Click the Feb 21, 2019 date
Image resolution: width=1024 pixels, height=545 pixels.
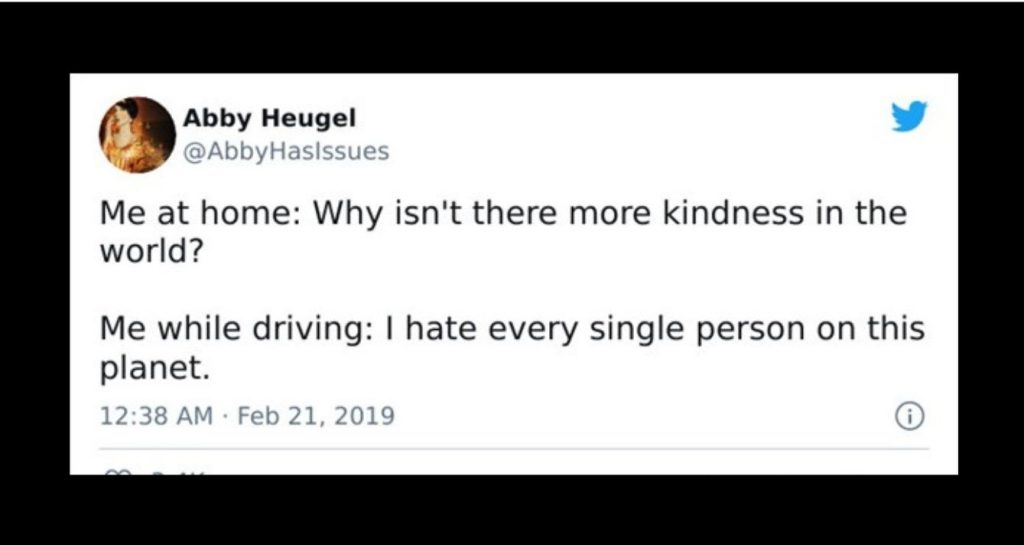click(x=316, y=415)
